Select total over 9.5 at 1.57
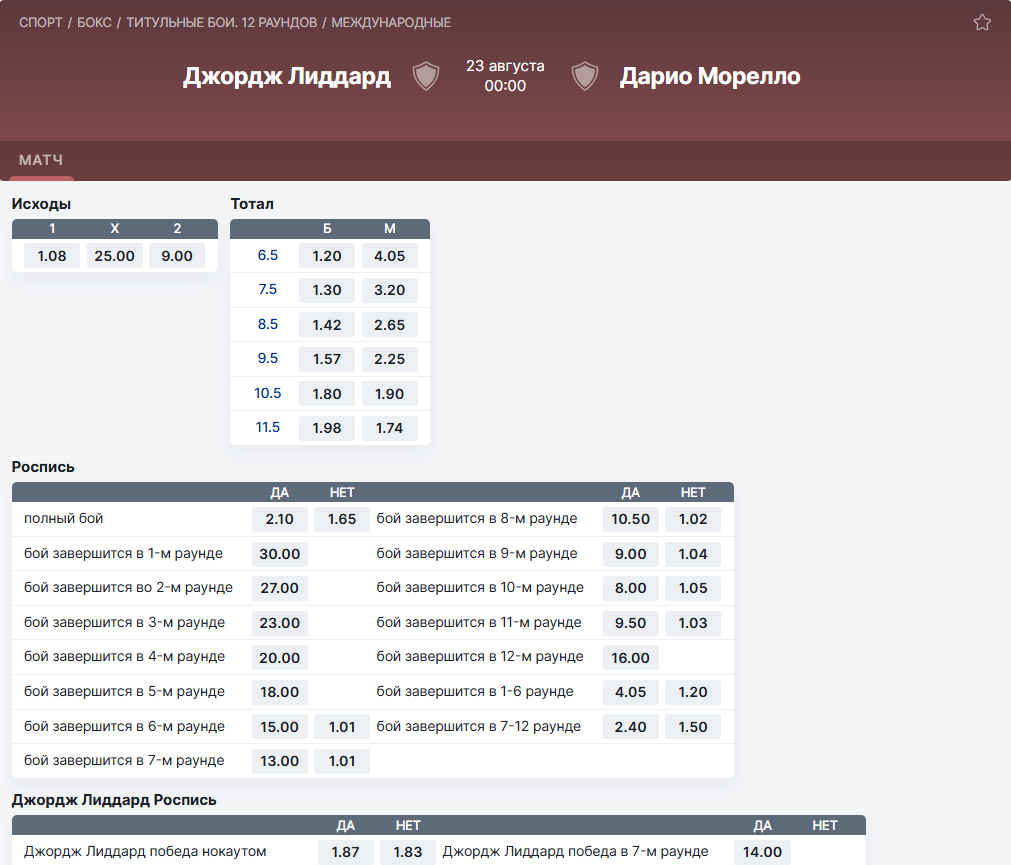The width and height of the screenshot is (1011, 865). (327, 359)
